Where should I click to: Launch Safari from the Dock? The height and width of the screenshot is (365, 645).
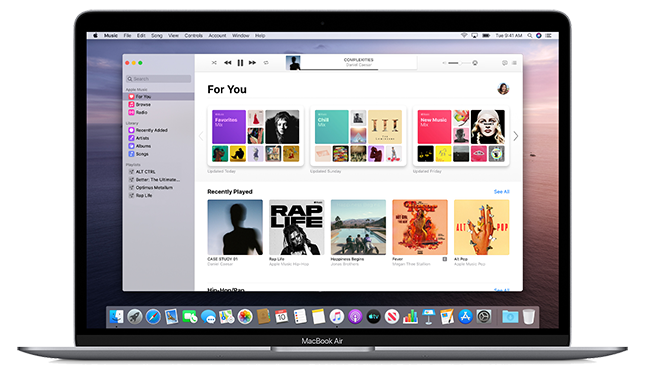(153, 317)
